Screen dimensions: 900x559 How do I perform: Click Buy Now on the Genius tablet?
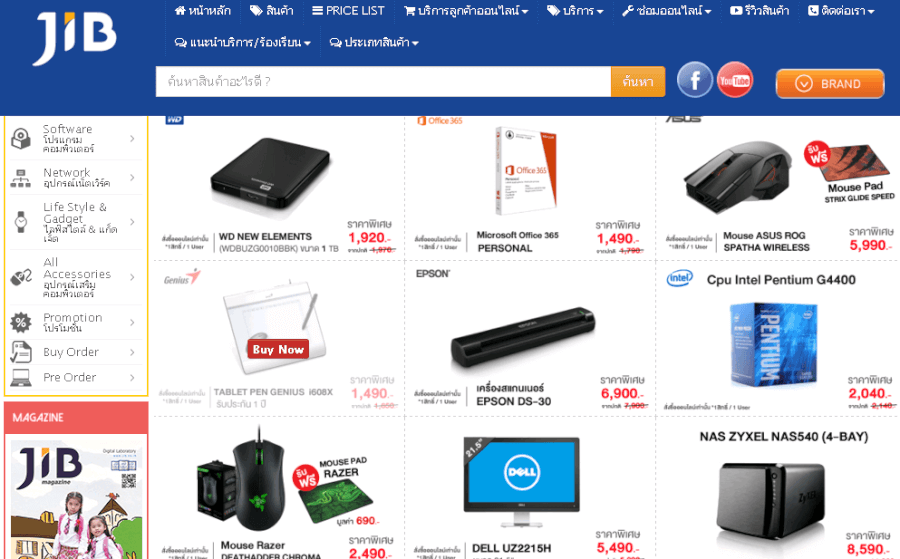click(278, 349)
